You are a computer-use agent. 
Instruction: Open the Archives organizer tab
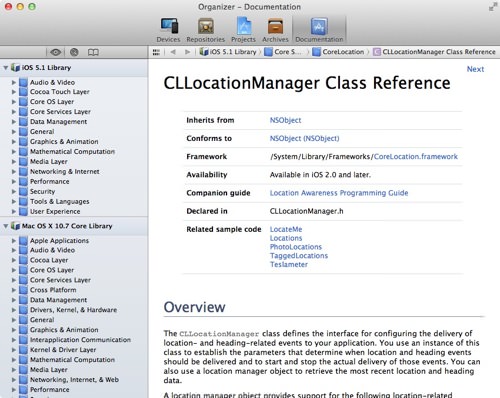coord(275,30)
